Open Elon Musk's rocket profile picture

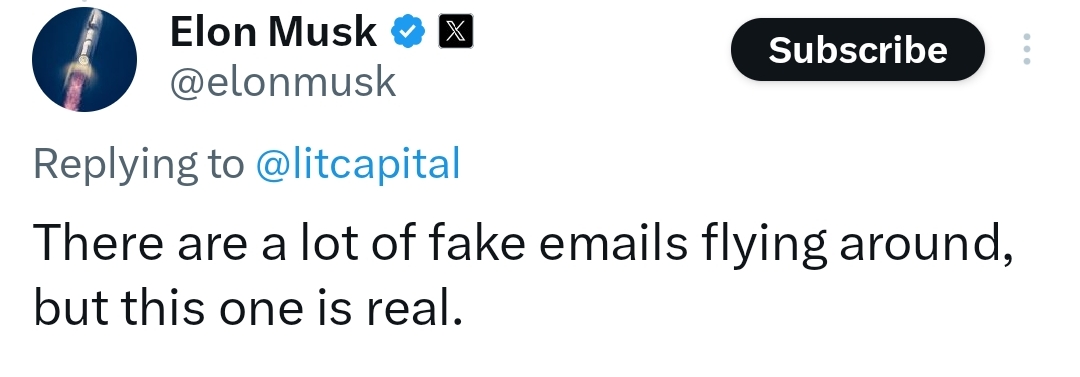click(x=85, y=59)
